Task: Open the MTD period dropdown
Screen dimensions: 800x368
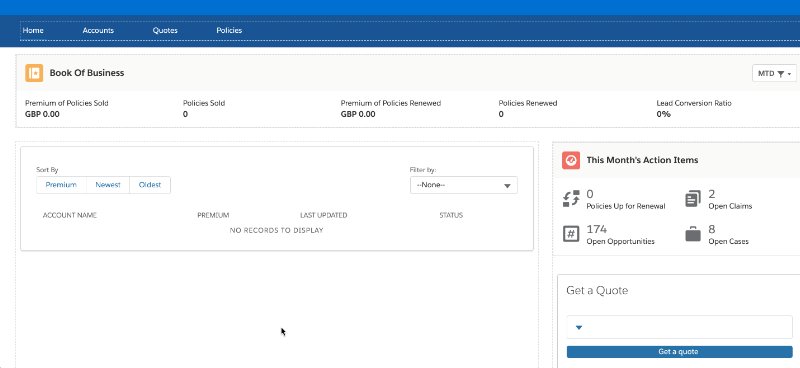Action: pyautogui.click(x=774, y=73)
